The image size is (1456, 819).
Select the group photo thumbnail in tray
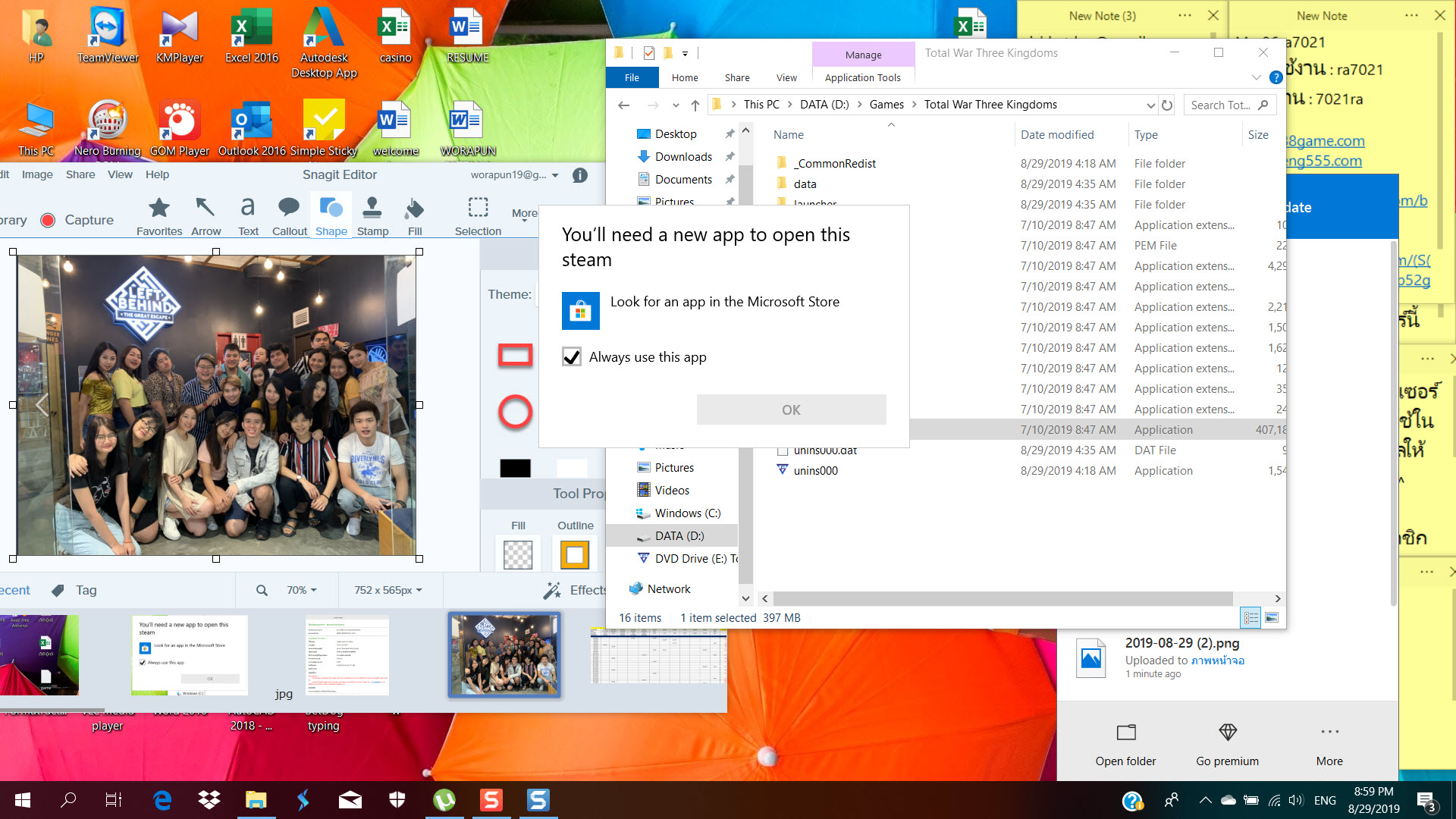(x=504, y=655)
